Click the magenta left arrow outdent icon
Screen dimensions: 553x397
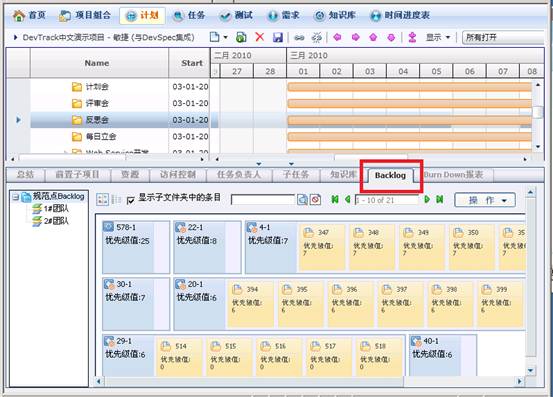point(337,37)
